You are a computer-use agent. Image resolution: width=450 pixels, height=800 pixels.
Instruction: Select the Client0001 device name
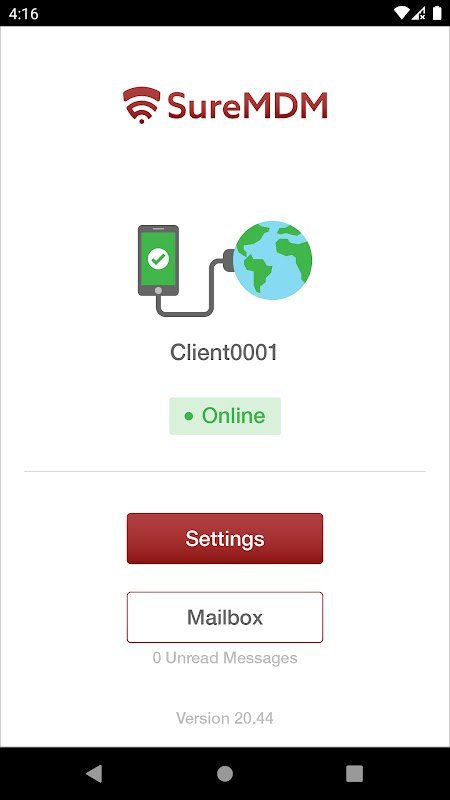tap(224, 353)
